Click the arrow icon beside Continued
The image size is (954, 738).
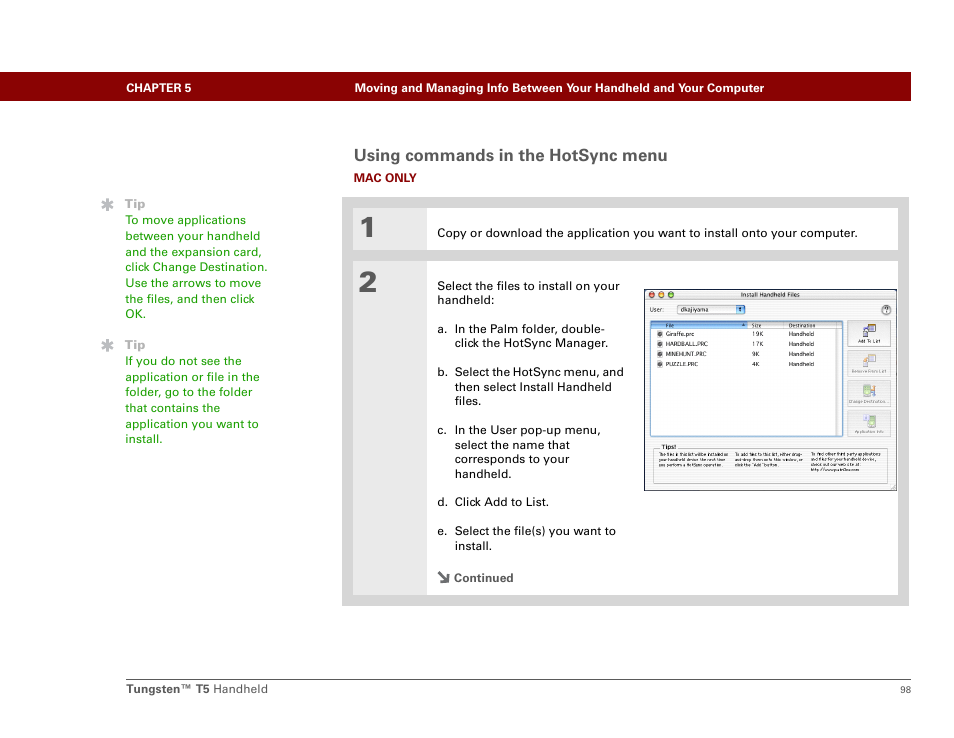coord(444,577)
